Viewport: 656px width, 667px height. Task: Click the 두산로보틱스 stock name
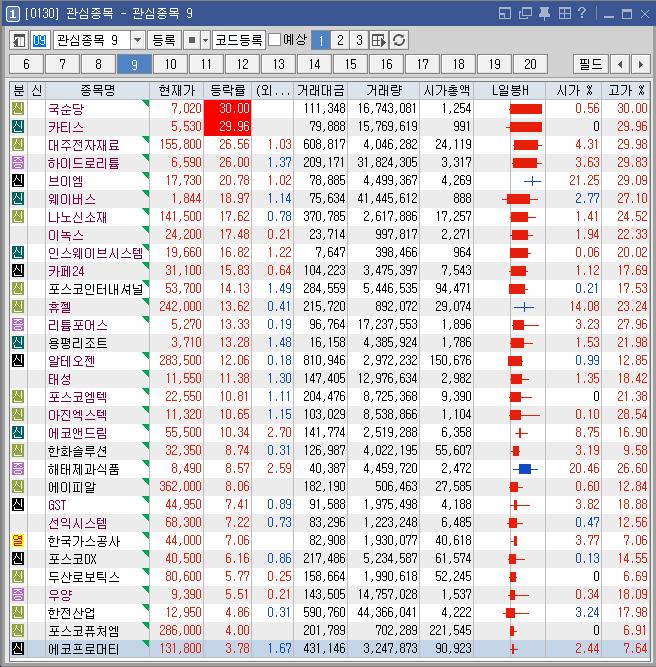click(83, 577)
